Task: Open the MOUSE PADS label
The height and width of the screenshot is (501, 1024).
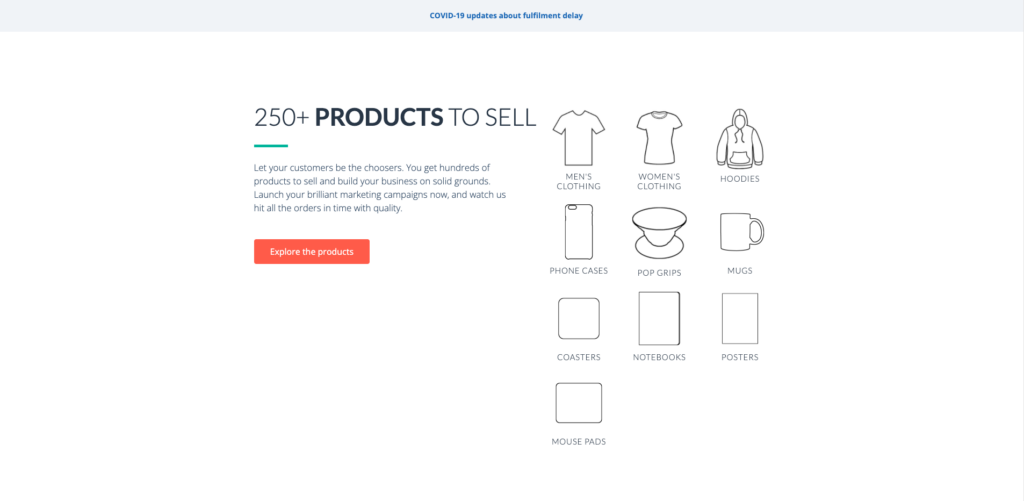Action: [x=579, y=442]
